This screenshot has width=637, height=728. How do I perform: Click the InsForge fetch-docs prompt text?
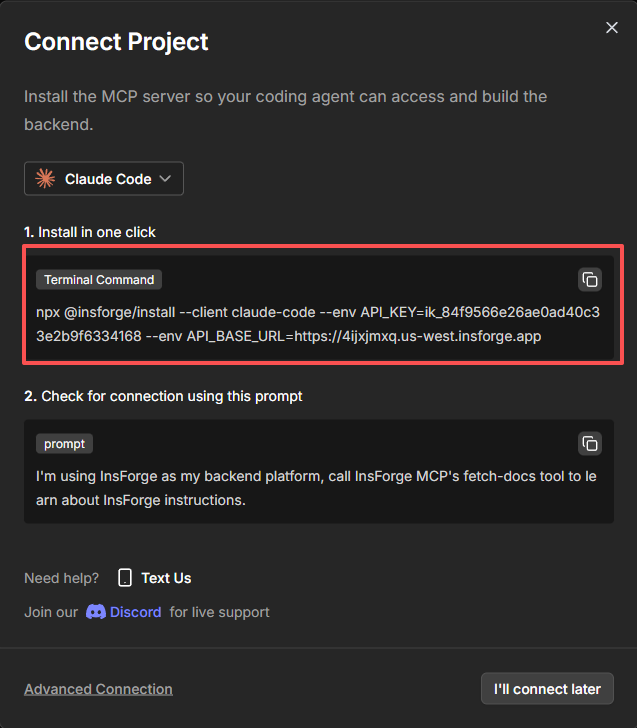coord(316,488)
